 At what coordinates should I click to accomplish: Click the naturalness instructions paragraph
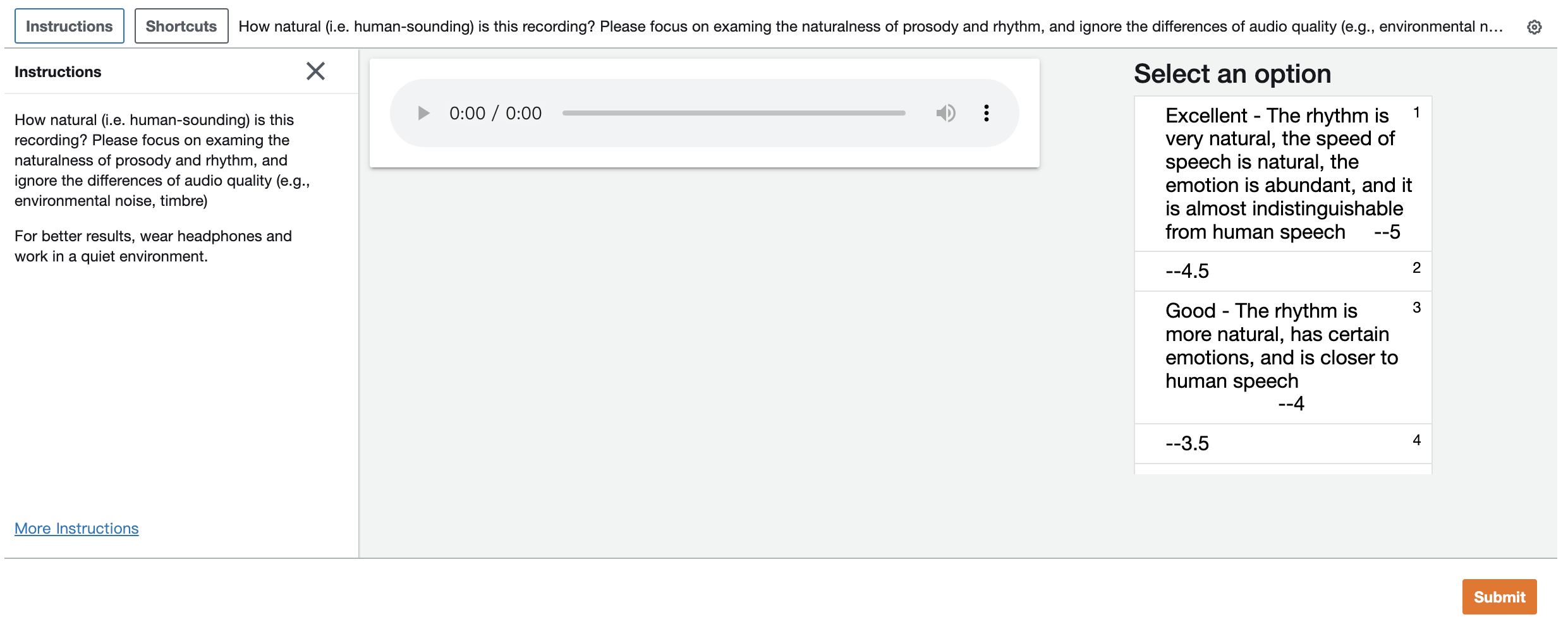click(x=162, y=160)
